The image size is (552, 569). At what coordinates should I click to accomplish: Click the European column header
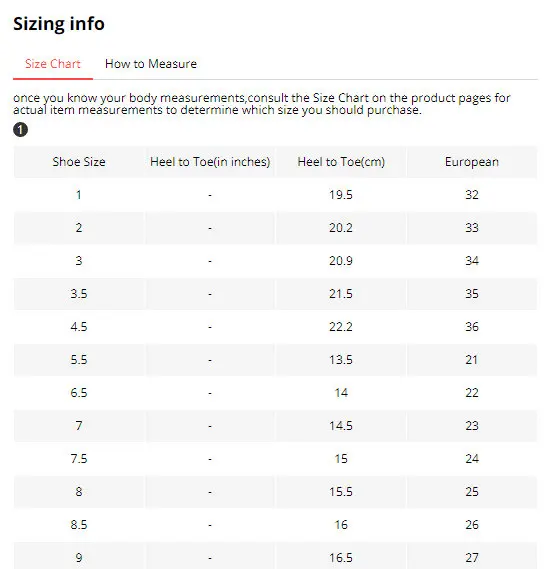point(472,162)
